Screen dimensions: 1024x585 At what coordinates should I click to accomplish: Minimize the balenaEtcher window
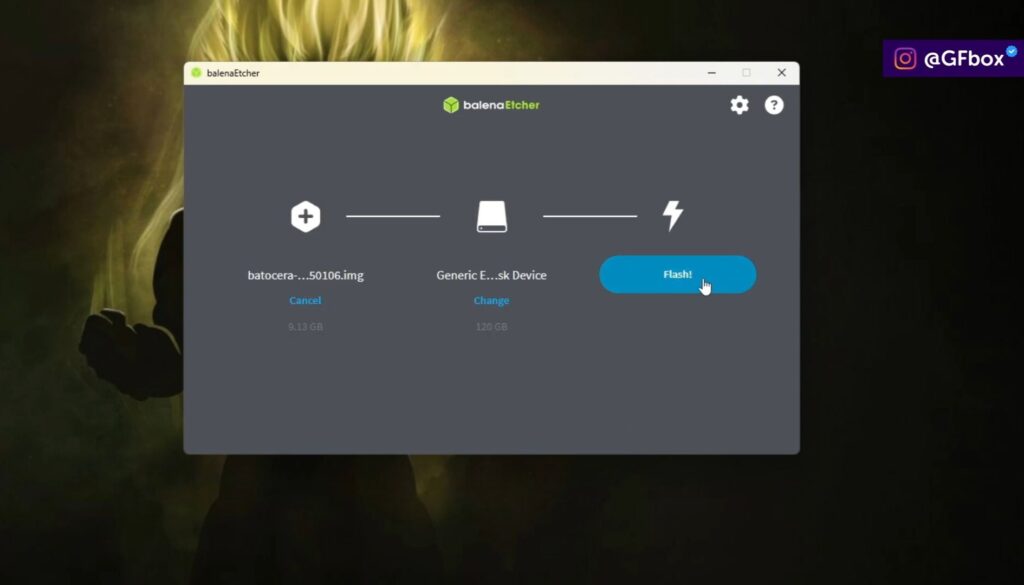click(x=712, y=72)
